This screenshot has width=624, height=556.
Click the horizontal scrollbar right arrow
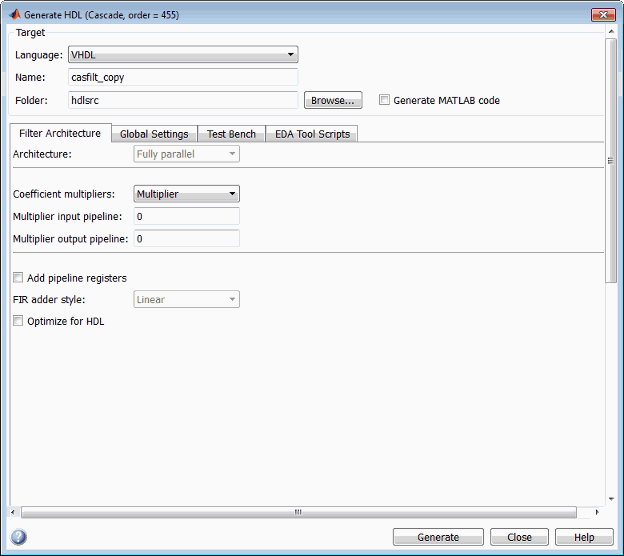[x=597, y=512]
